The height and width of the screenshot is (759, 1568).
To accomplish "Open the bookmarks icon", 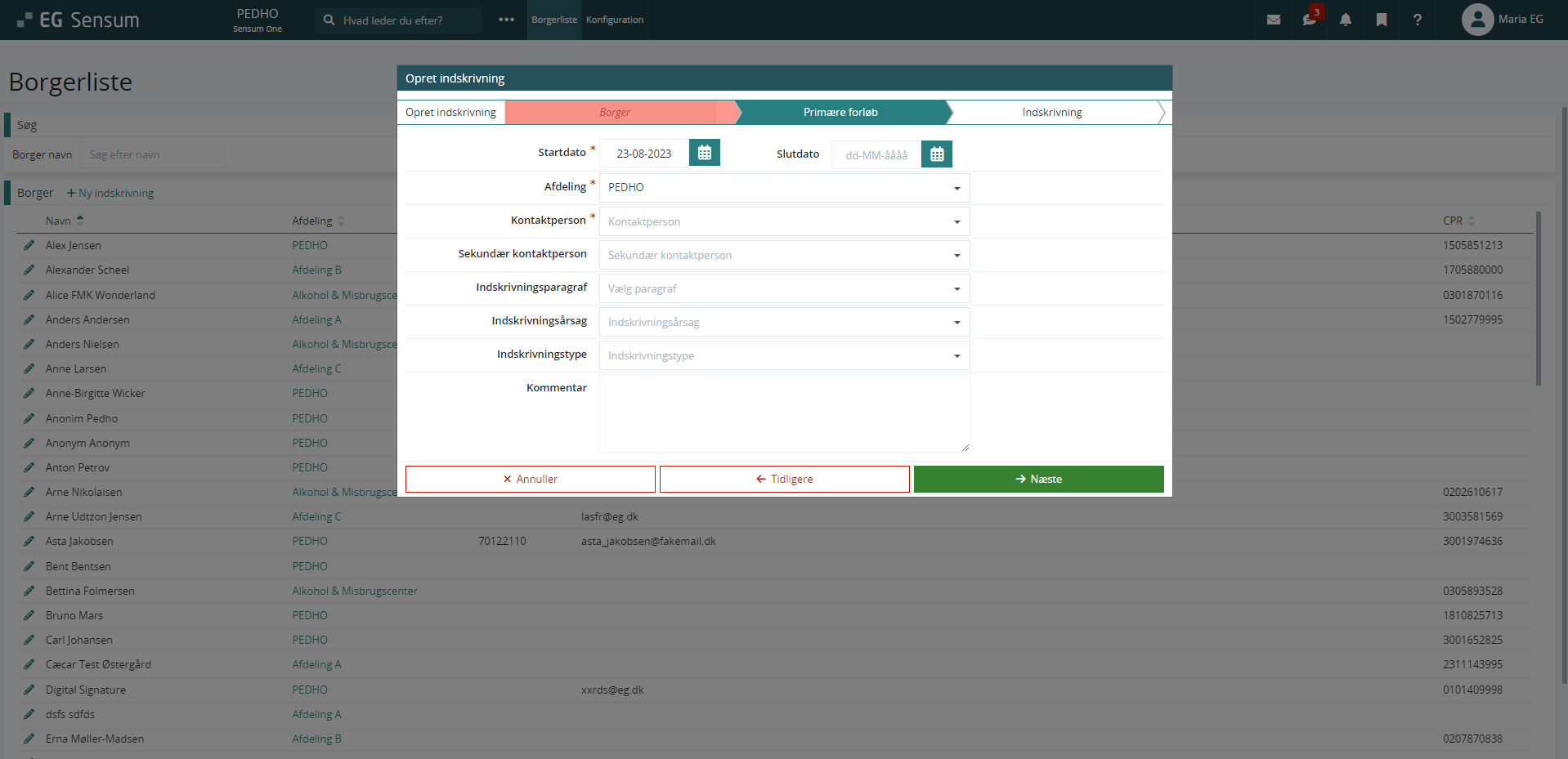I will (x=1381, y=20).
